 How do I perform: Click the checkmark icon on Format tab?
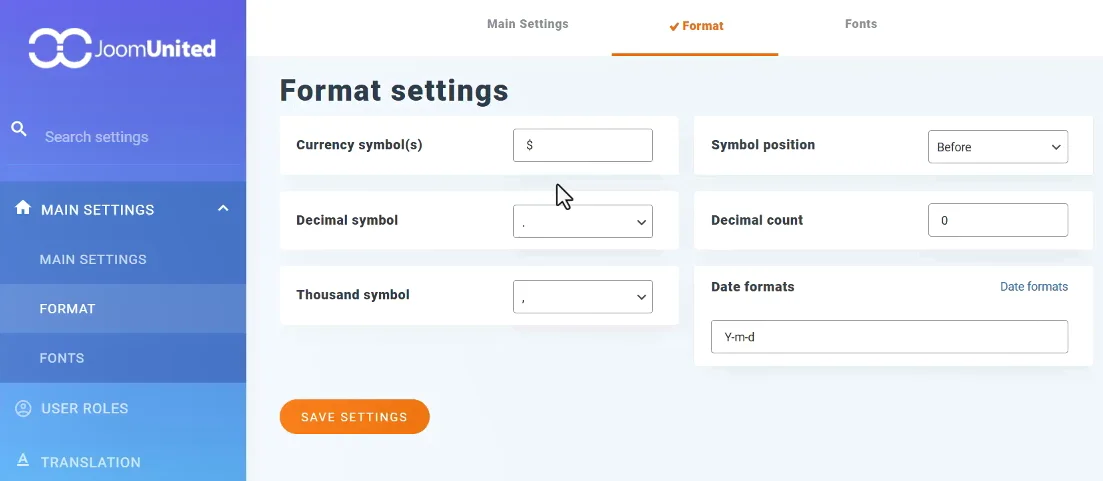tap(674, 26)
